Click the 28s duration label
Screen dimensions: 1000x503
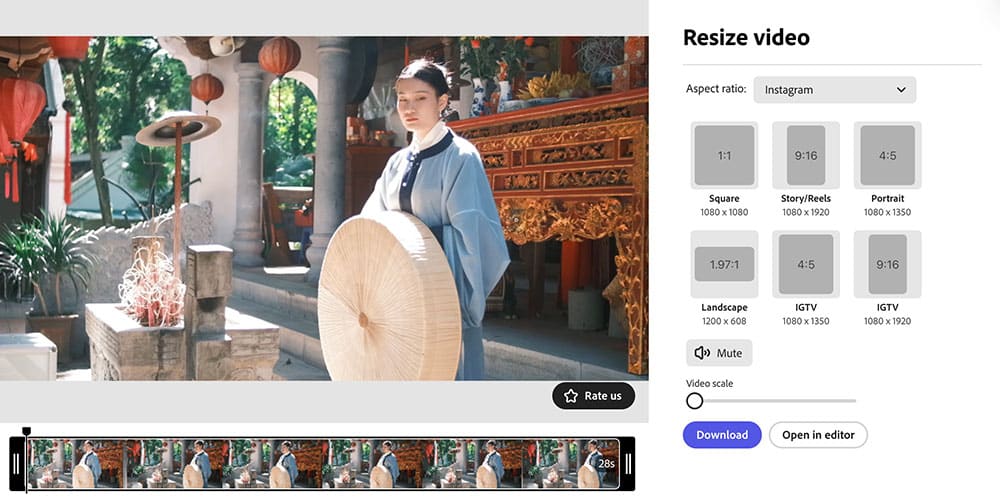point(607,464)
